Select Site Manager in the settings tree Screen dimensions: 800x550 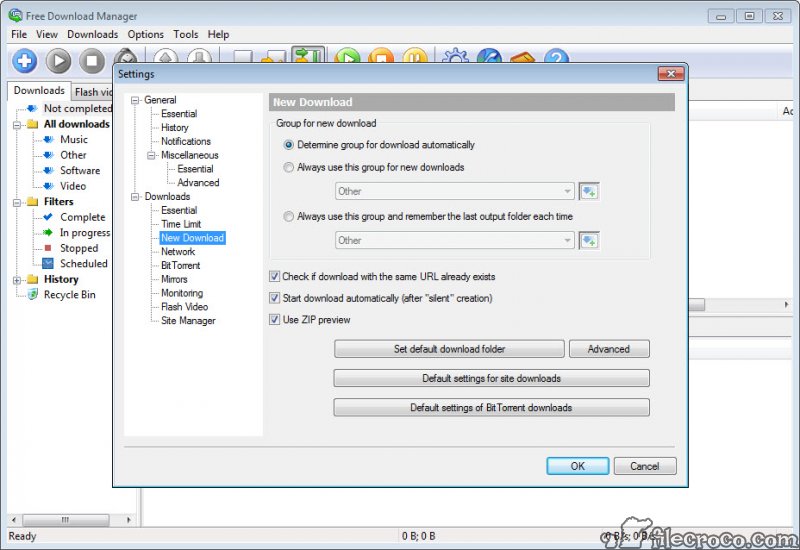pos(188,320)
